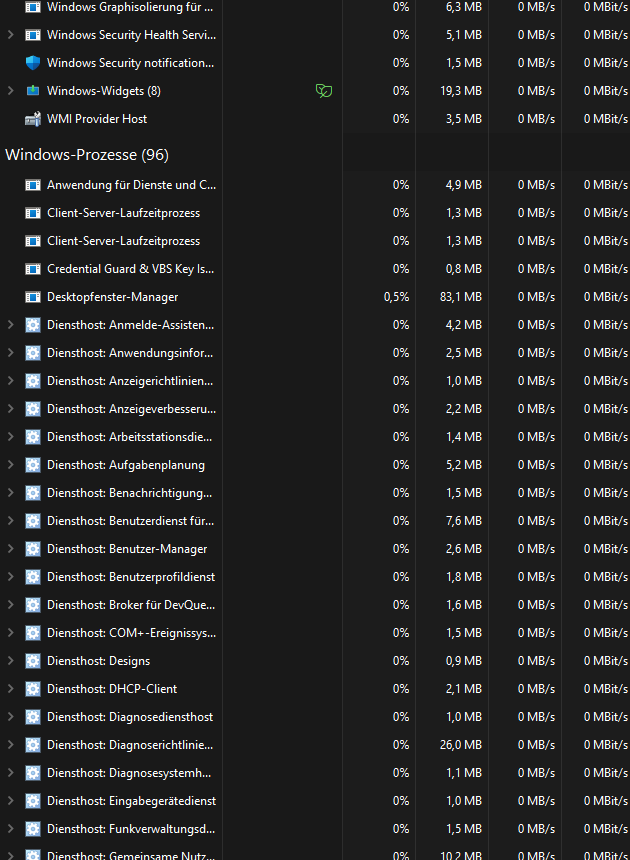This screenshot has height=860, width=630.
Task: Expand Diensthost: Benutzer-Manager entry
Action: [10, 548]
